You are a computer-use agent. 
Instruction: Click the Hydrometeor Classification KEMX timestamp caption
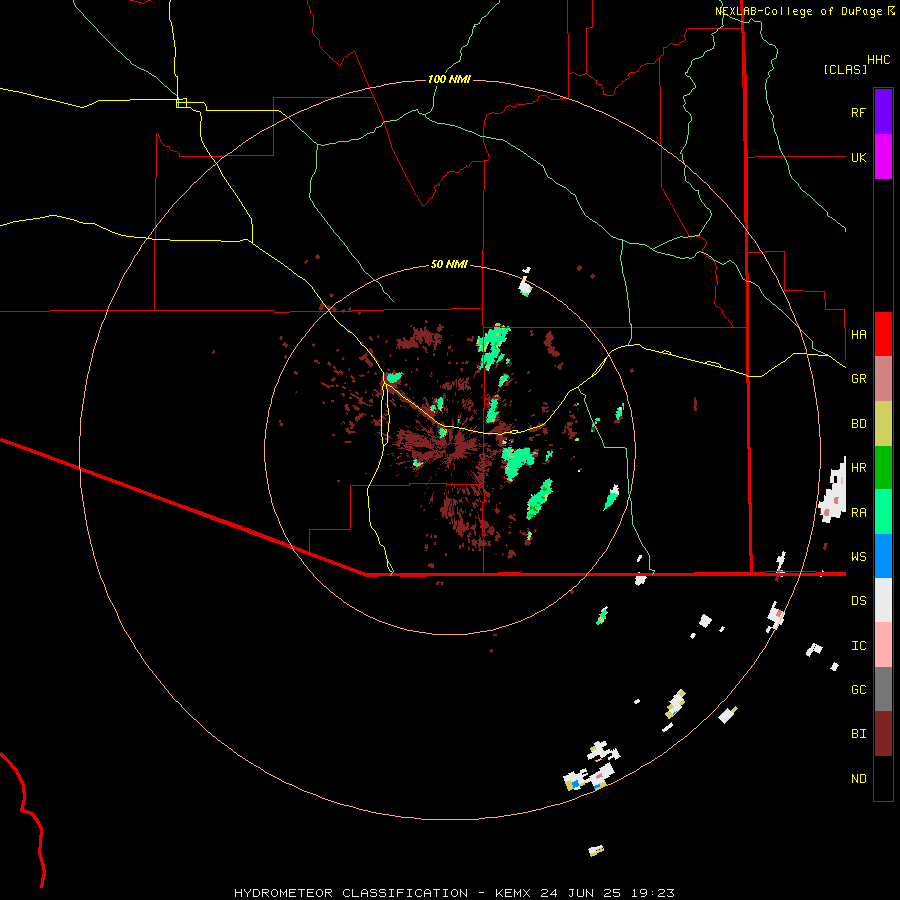click(453, 893)
